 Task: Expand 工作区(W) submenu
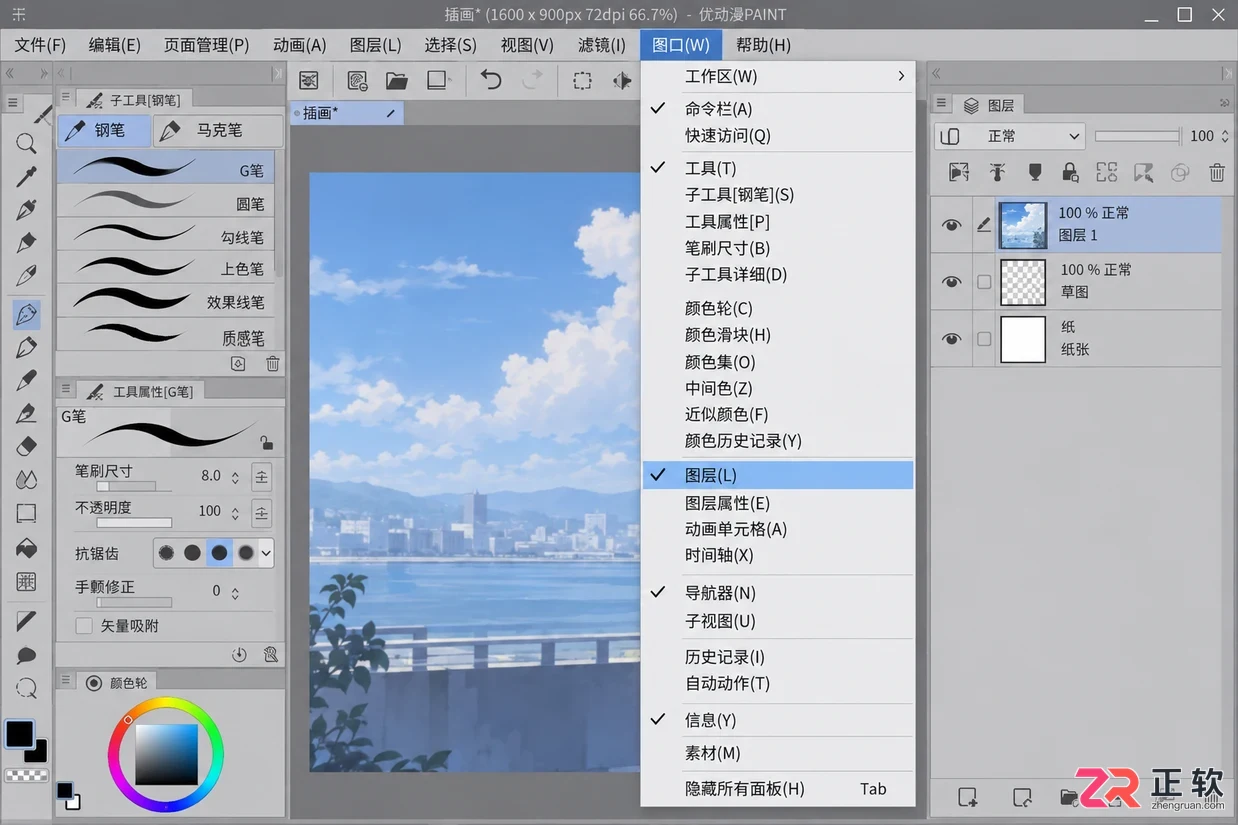(x=778, y=76)
